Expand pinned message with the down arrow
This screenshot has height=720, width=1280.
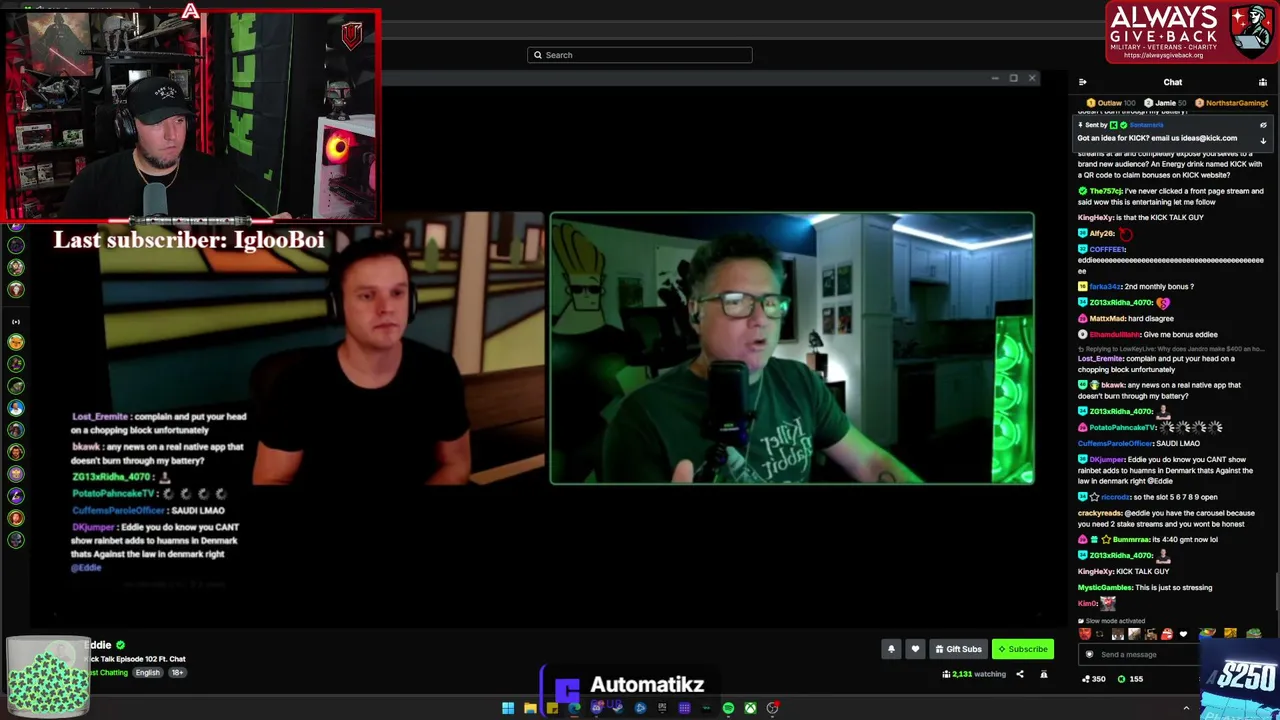(x=1263, y=140)
